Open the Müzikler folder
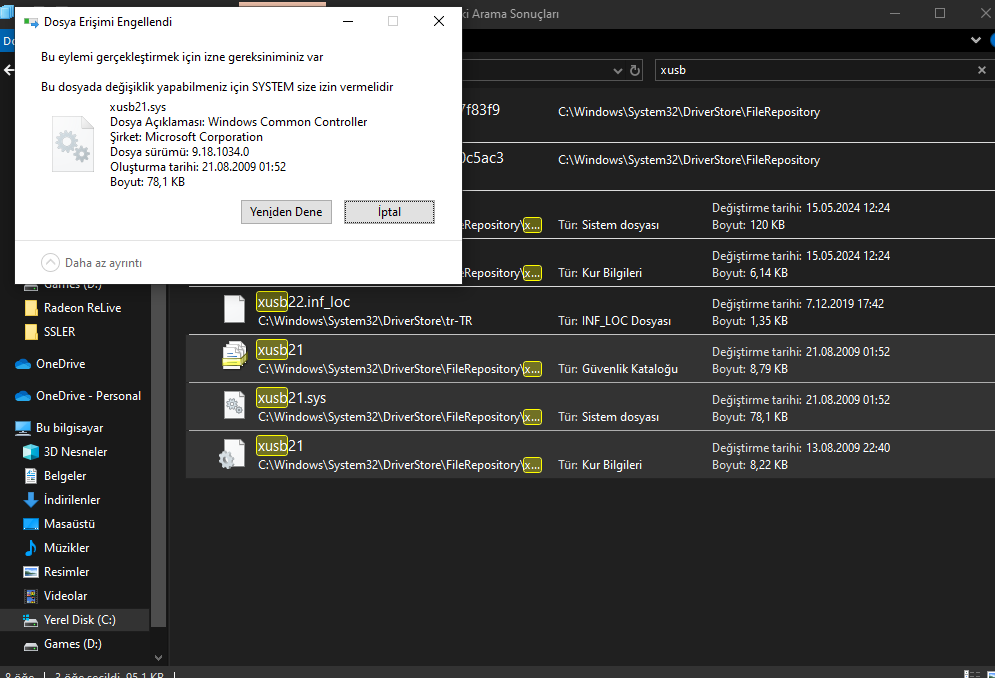 [x=66, y=548]
